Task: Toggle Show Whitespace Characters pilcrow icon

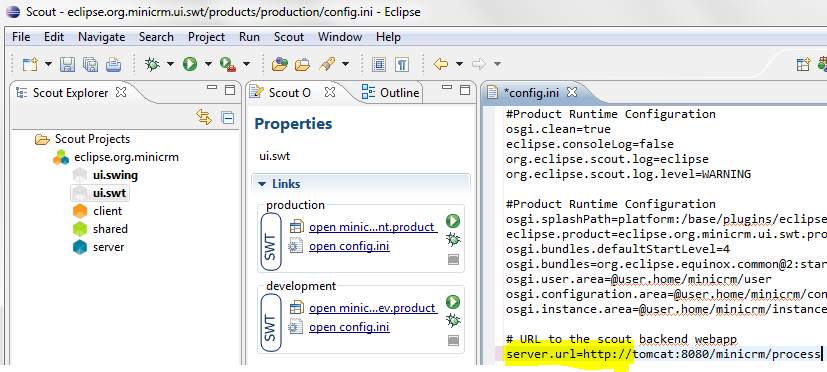Action: [x=402, y=64]
